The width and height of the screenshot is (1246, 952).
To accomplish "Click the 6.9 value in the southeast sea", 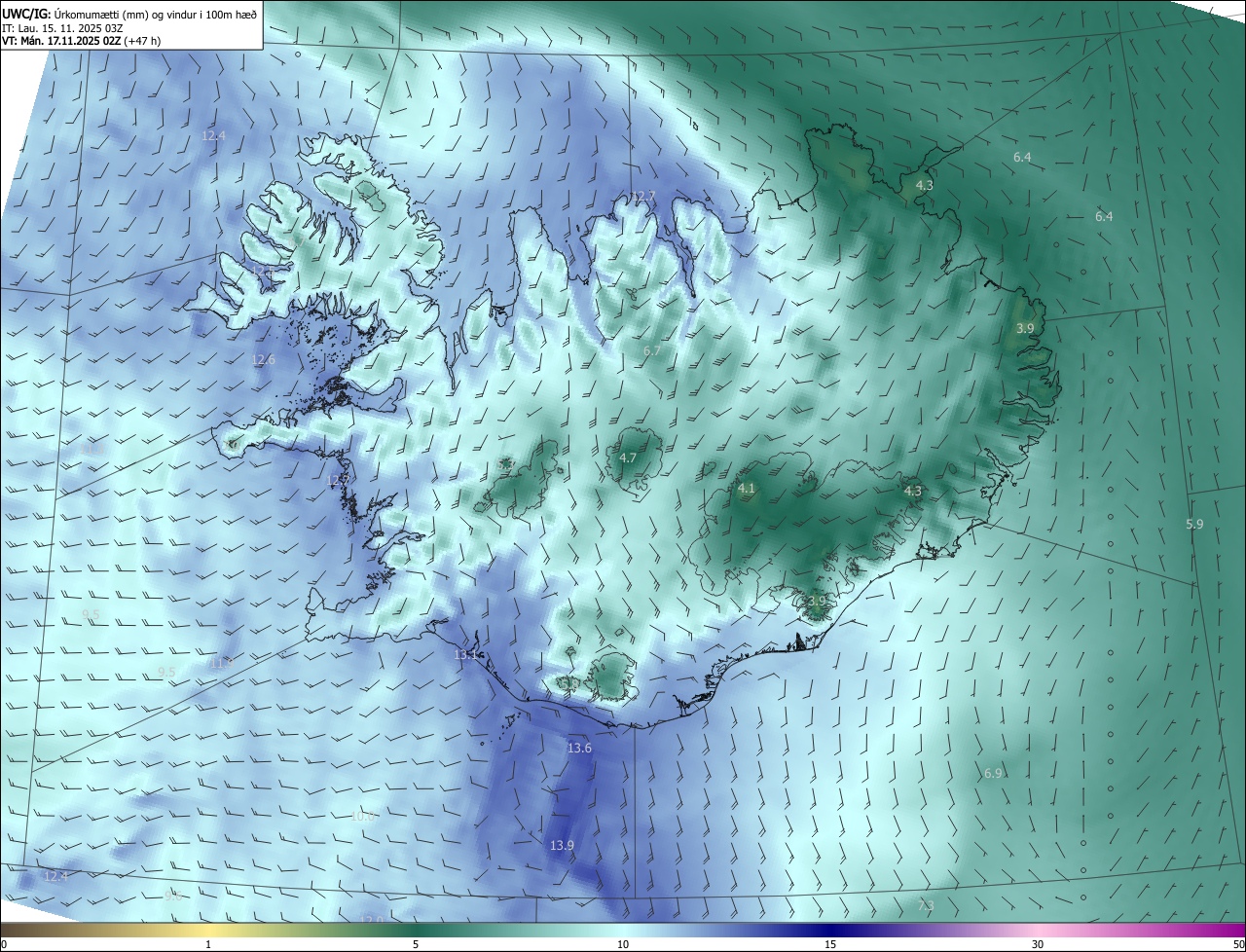I will click(993, 773).
